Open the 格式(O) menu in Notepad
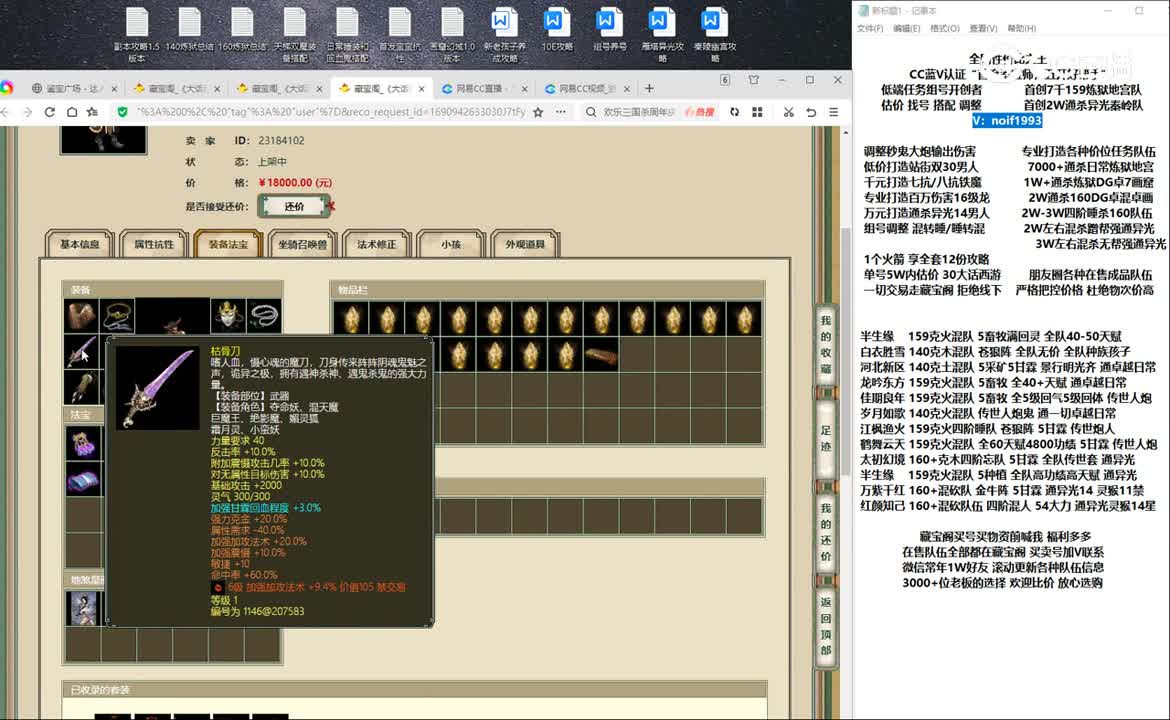This screenshot has height=720, width=1170. 945,28
